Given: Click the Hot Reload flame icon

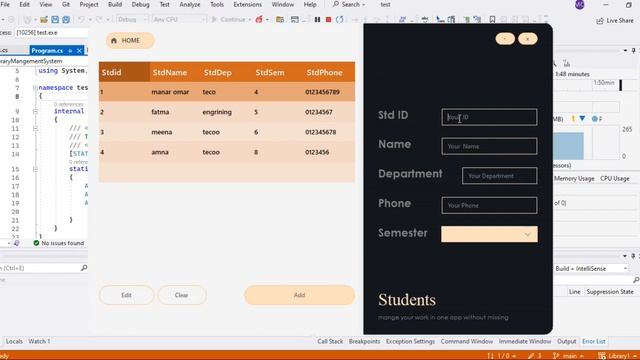Looking at the screenshot, I should coord(259,19).
